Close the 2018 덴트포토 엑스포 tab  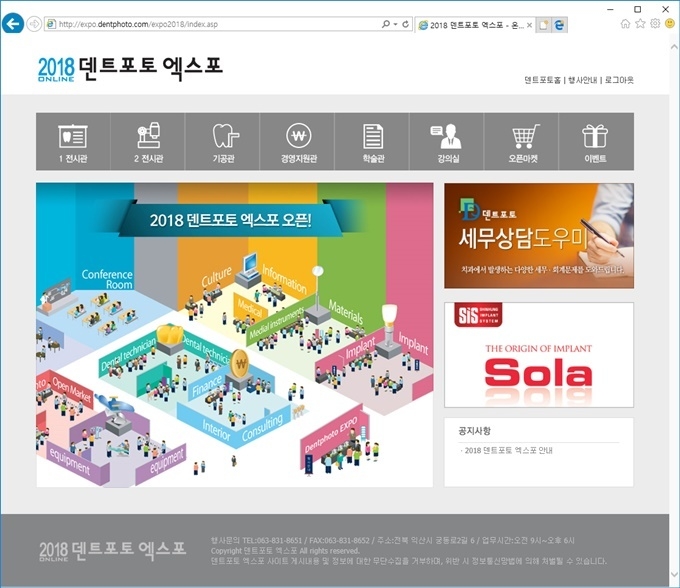(529, 25)
